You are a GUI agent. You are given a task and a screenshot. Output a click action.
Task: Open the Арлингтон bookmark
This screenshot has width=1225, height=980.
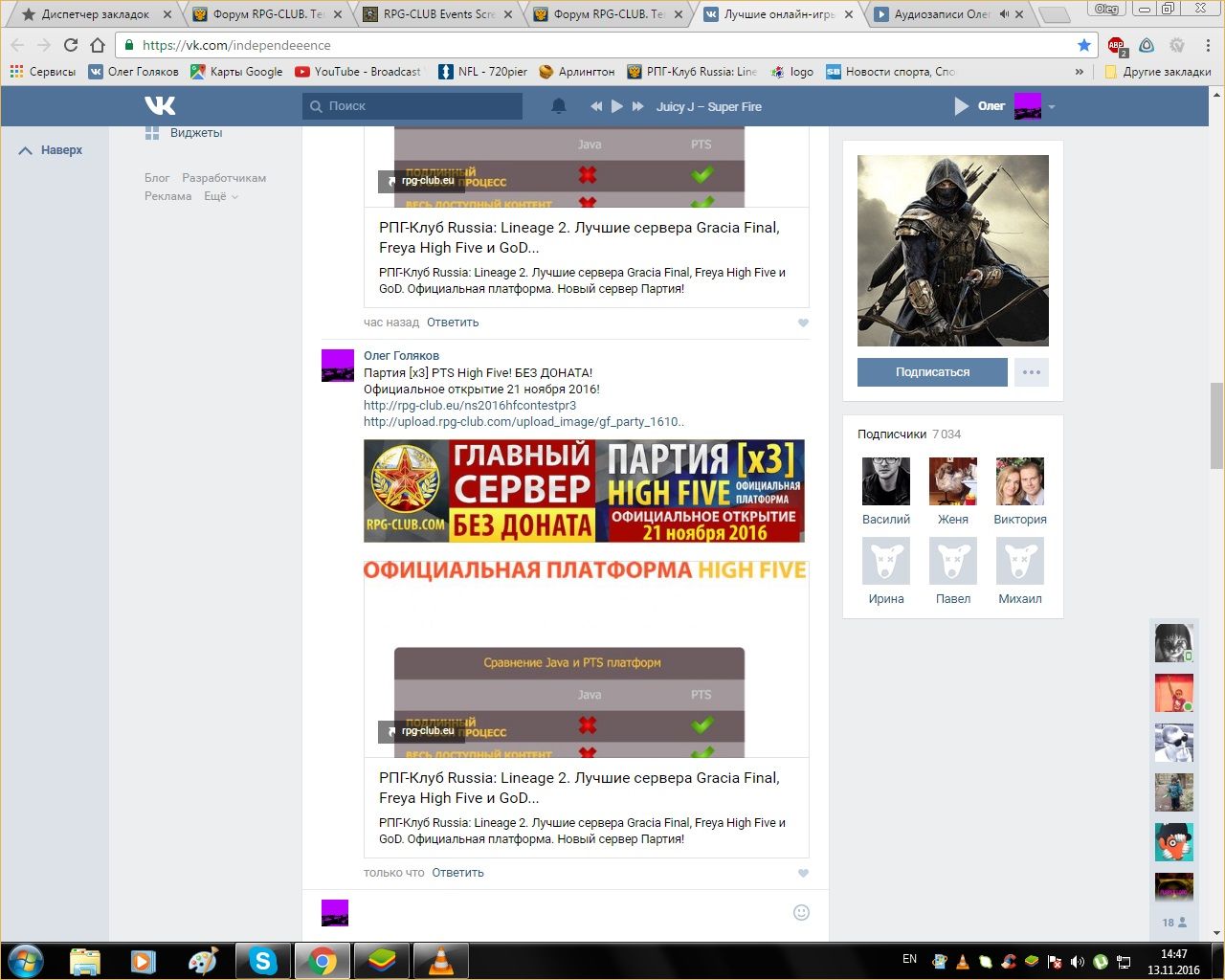pyautogui.click(x=577, y=72)
